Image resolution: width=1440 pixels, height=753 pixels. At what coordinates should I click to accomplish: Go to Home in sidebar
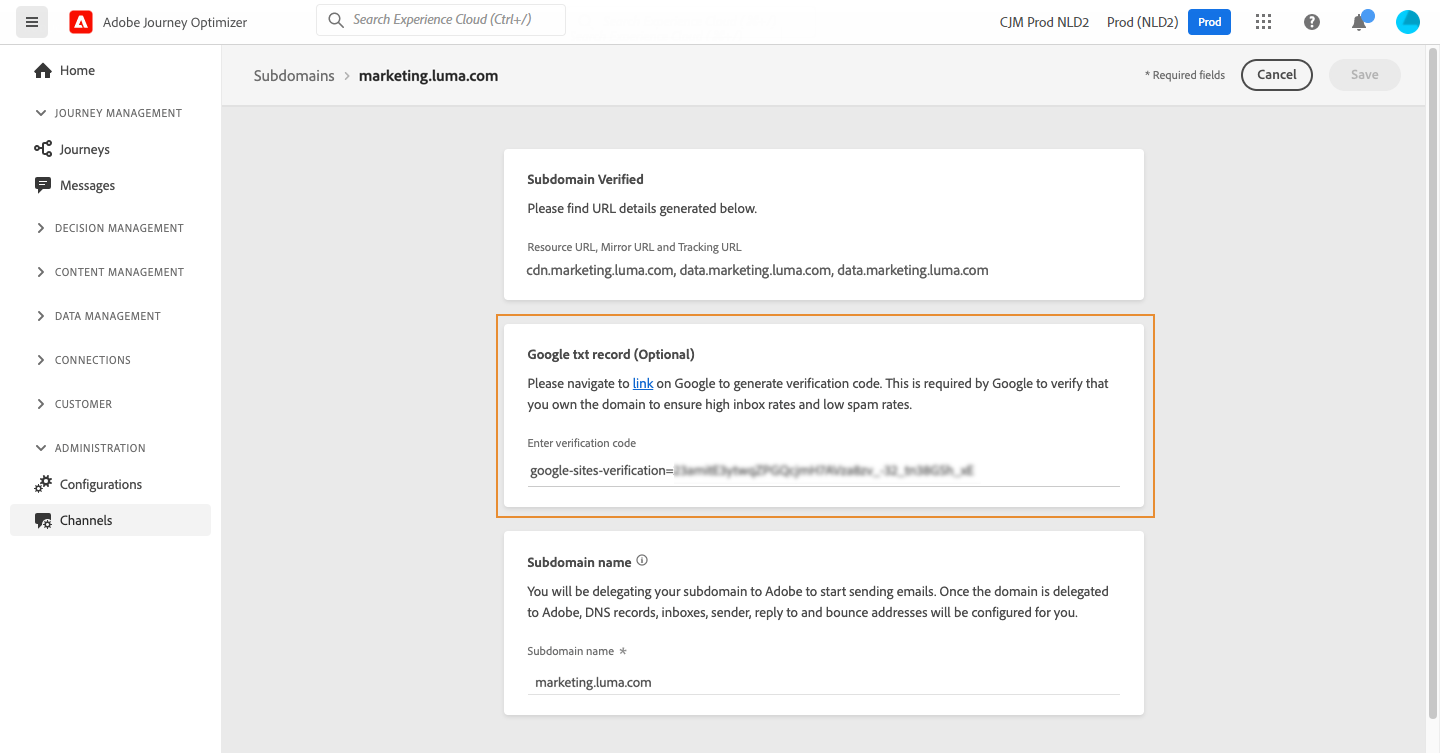click(x=77, y=70)
